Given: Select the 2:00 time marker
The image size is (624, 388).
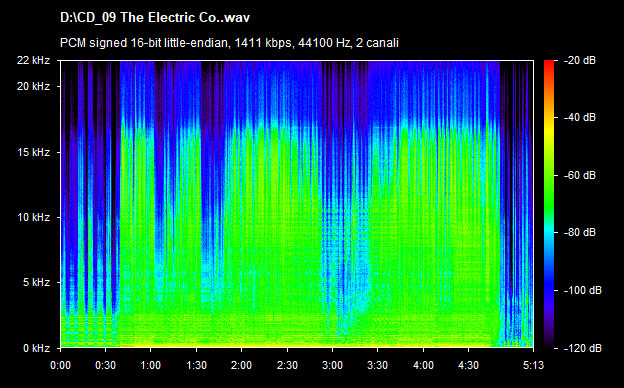Looking at the screenshot, I should (241, 365).
